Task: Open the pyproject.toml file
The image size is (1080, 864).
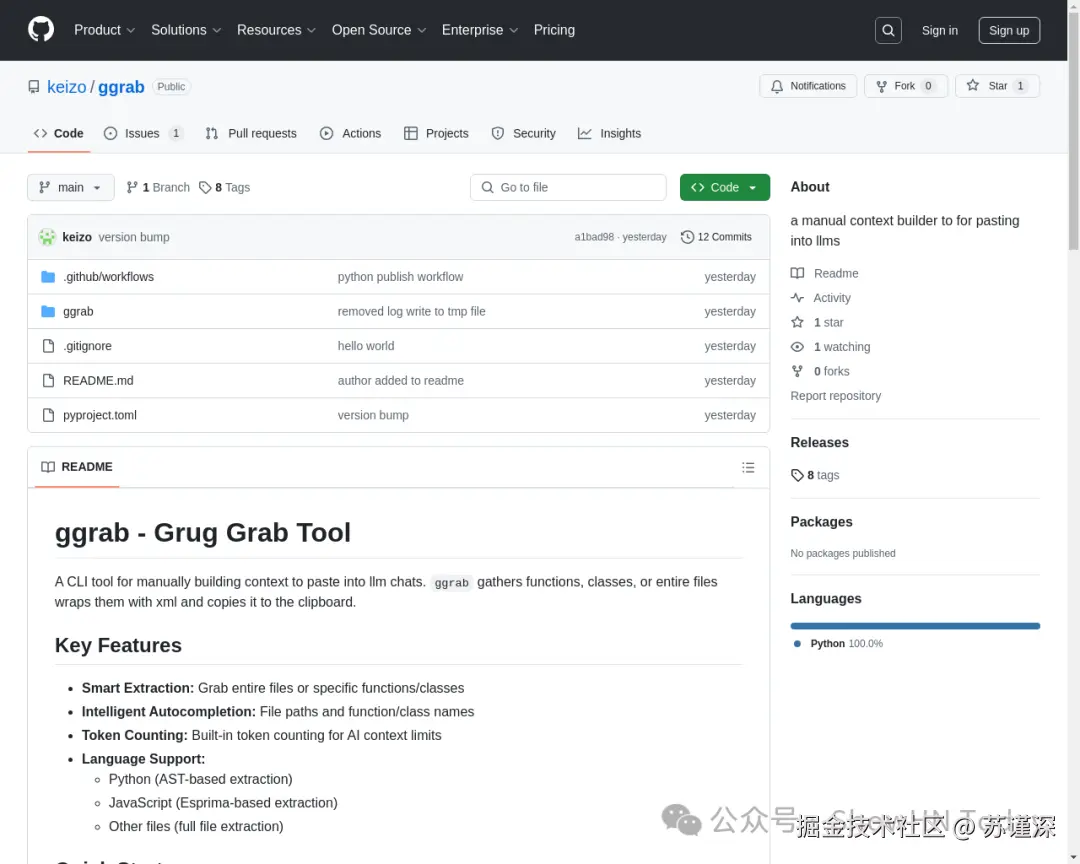Action: (99, 415)
